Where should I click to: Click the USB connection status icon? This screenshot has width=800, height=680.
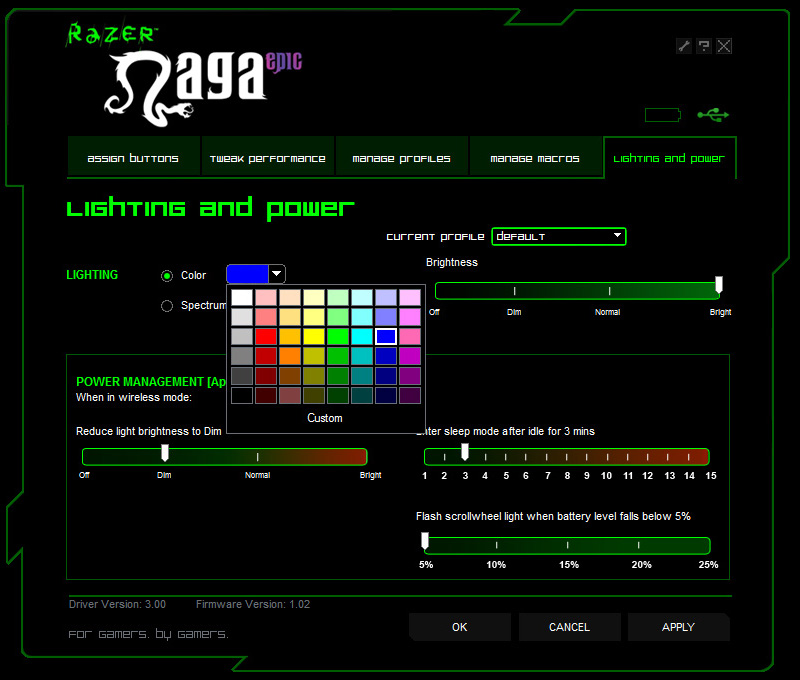(713, 115)
